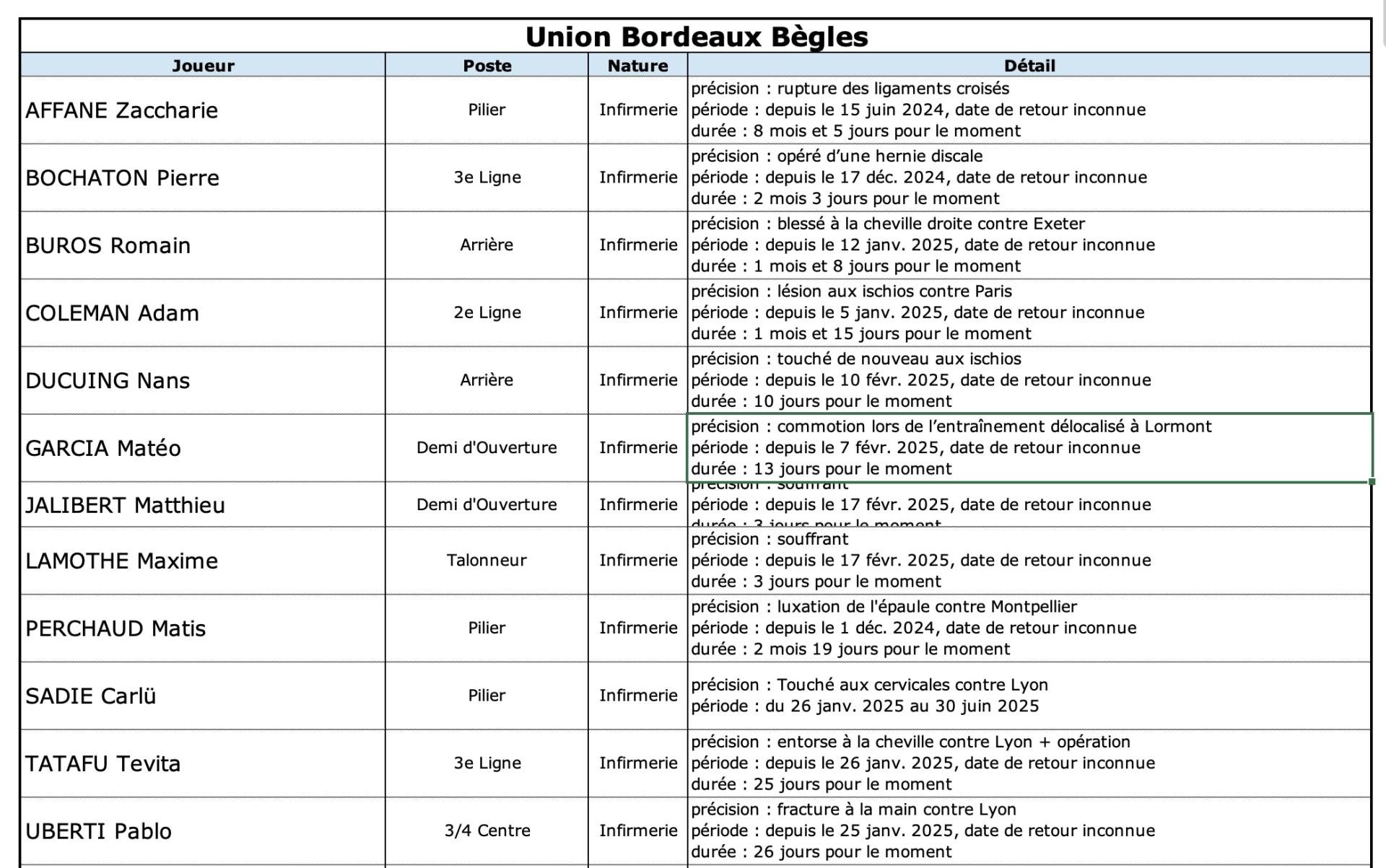Select the DUCUING Nans cell

(x=203, y=380)
